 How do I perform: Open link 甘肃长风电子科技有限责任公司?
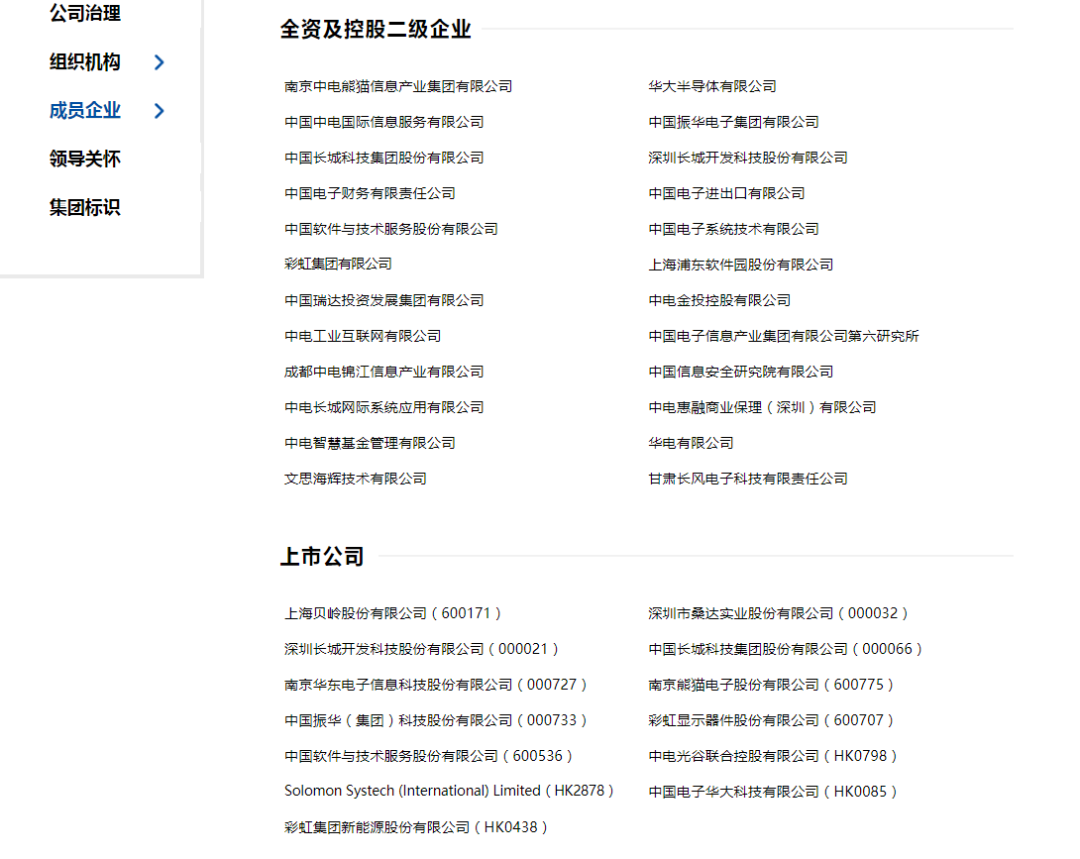tap(748, 479)
